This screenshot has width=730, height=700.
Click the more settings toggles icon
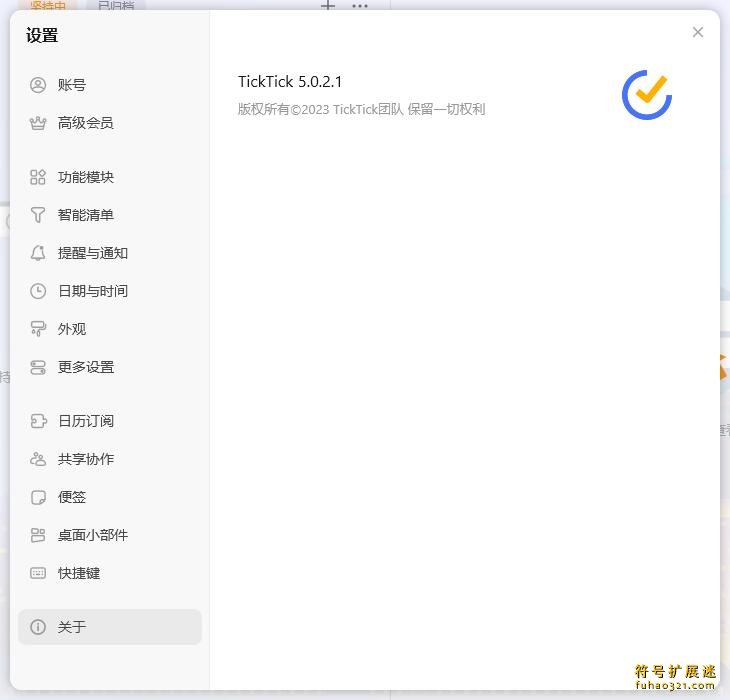point(38,367)
